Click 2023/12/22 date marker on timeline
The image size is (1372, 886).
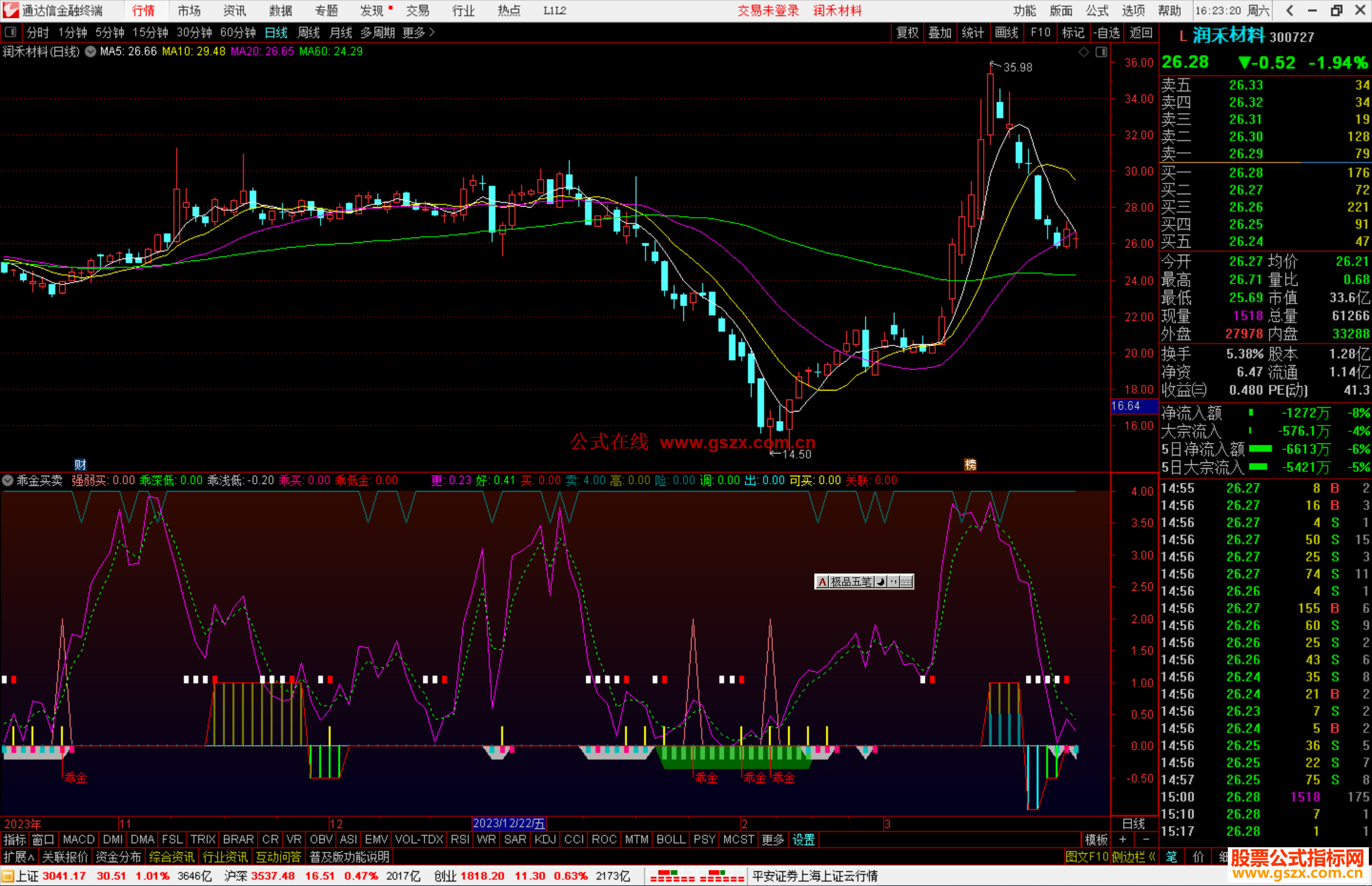(509, 824)
